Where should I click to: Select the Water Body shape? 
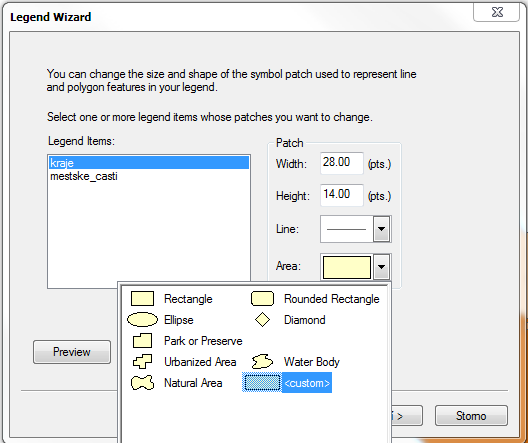point(295,362)
